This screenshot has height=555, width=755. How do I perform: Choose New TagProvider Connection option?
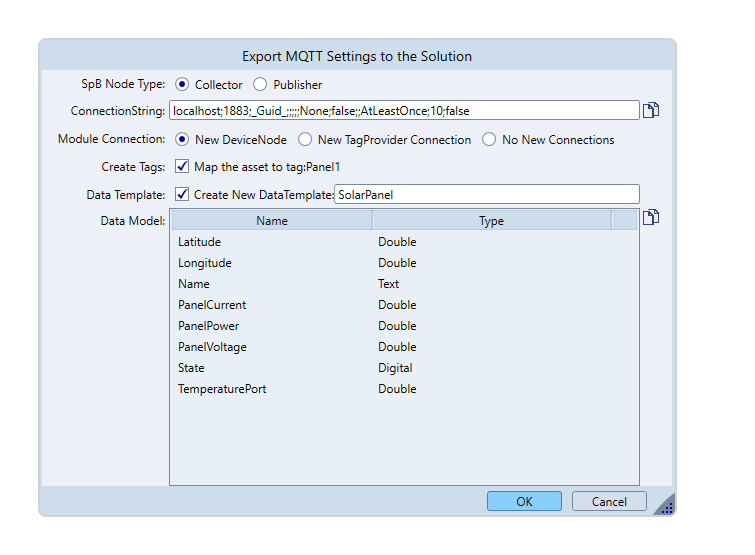305,140
